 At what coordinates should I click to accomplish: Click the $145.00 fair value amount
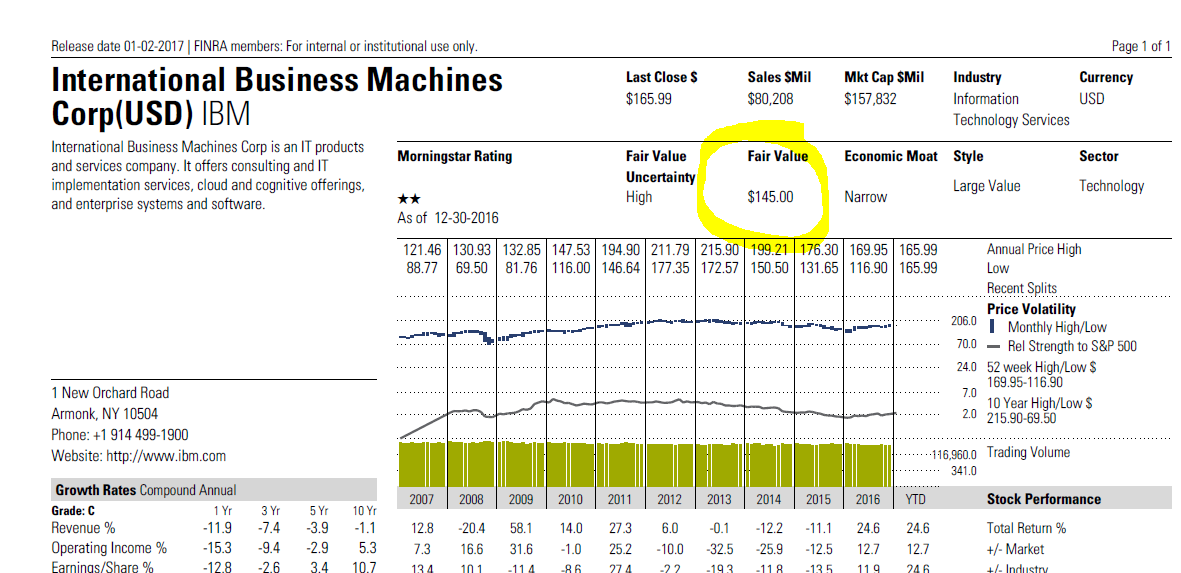770,197
